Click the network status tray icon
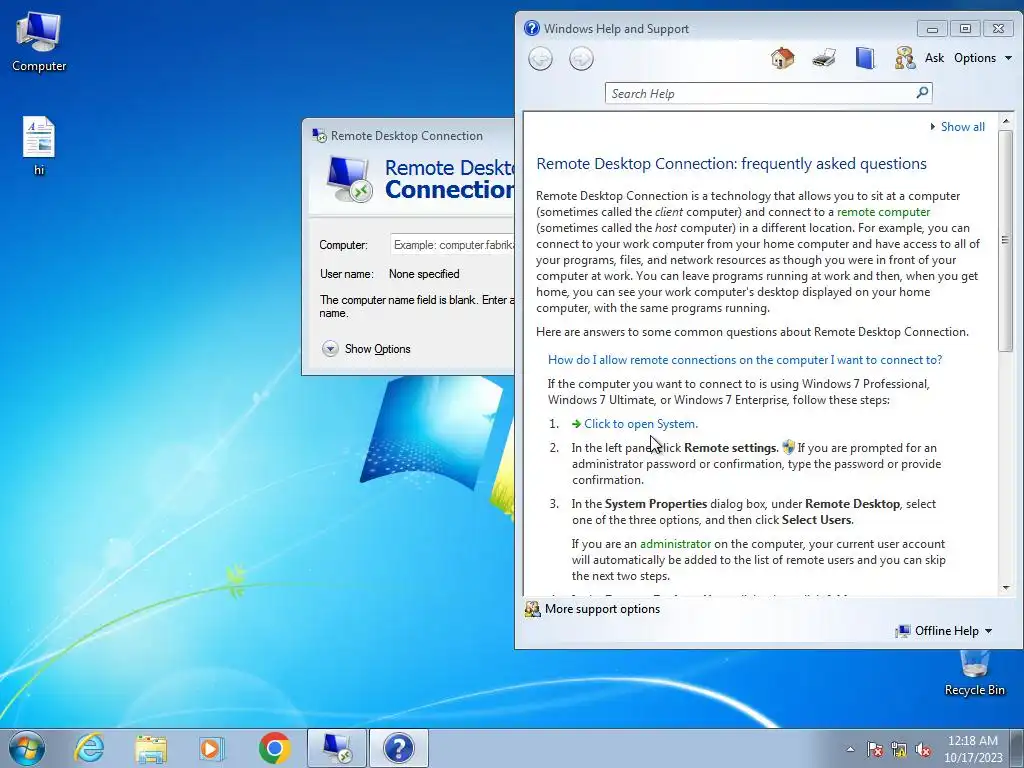This screenshot has width=1024, height=768. click(899, 749)
